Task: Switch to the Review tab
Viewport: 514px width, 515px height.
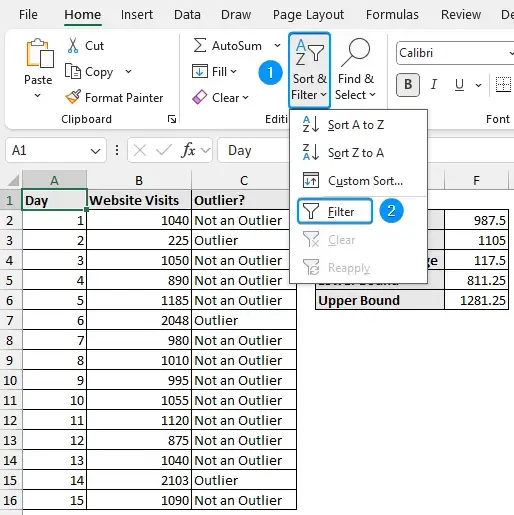Action: click(x=461, y=15)
